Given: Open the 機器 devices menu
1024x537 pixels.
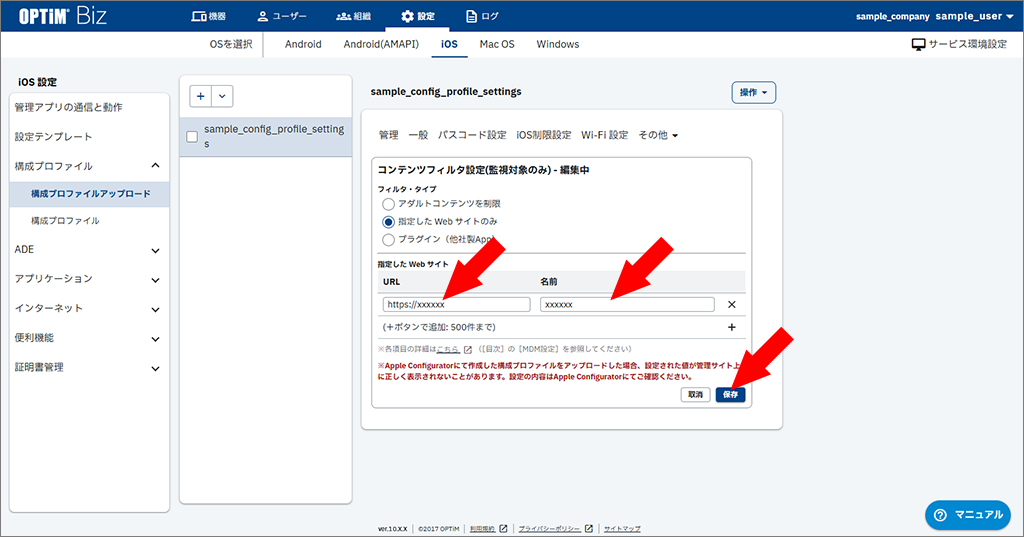Looking at the screenshot, I should (x=208, y=16).
